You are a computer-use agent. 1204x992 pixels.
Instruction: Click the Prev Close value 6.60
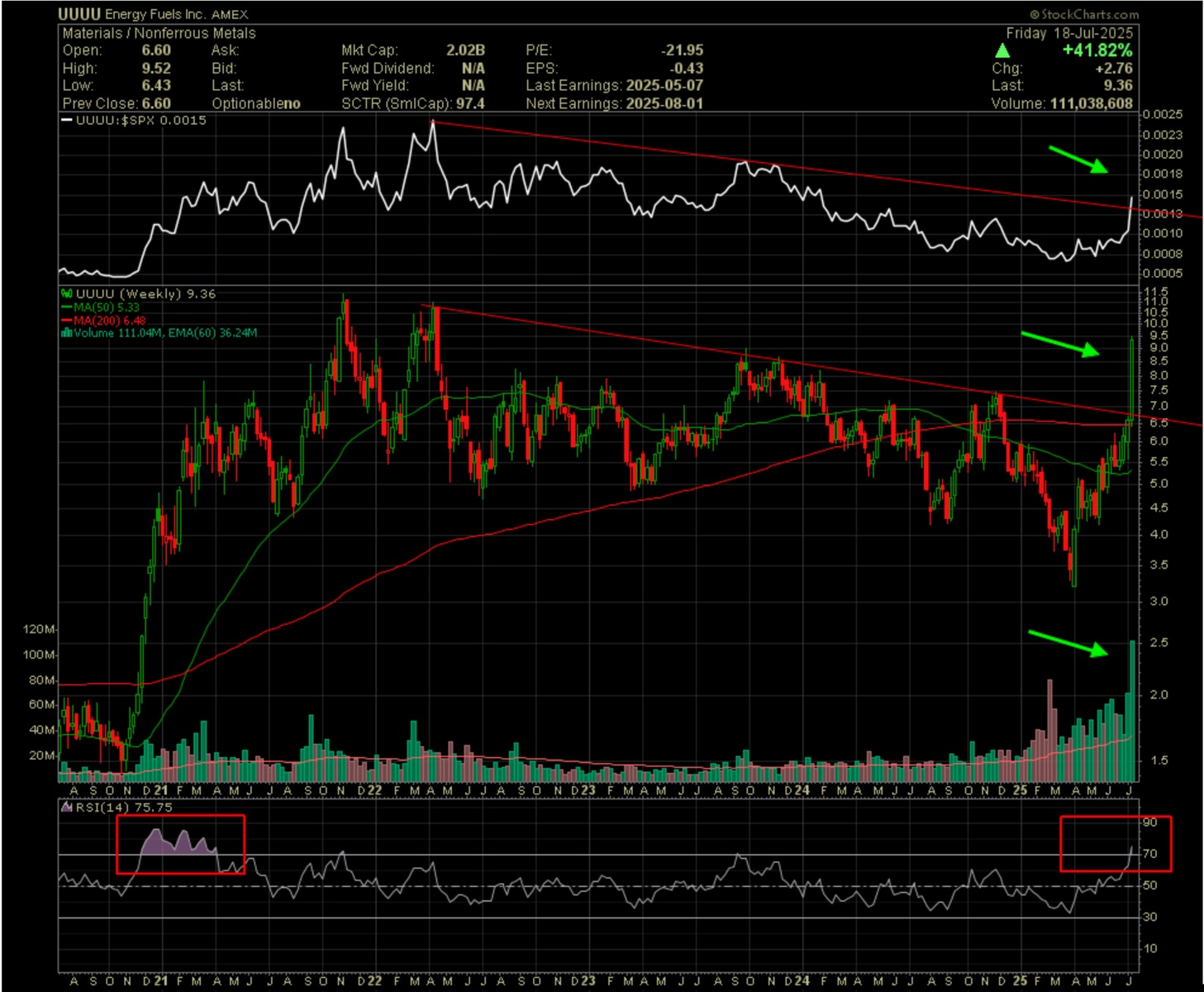pos(156,104)
